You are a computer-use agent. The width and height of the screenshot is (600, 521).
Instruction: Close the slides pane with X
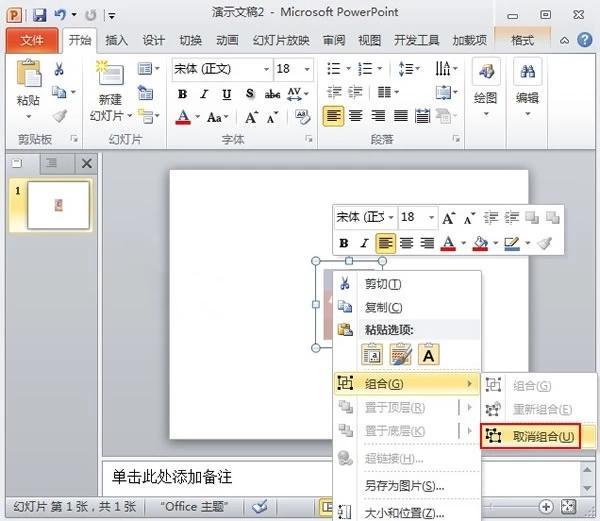coord(87,164)
